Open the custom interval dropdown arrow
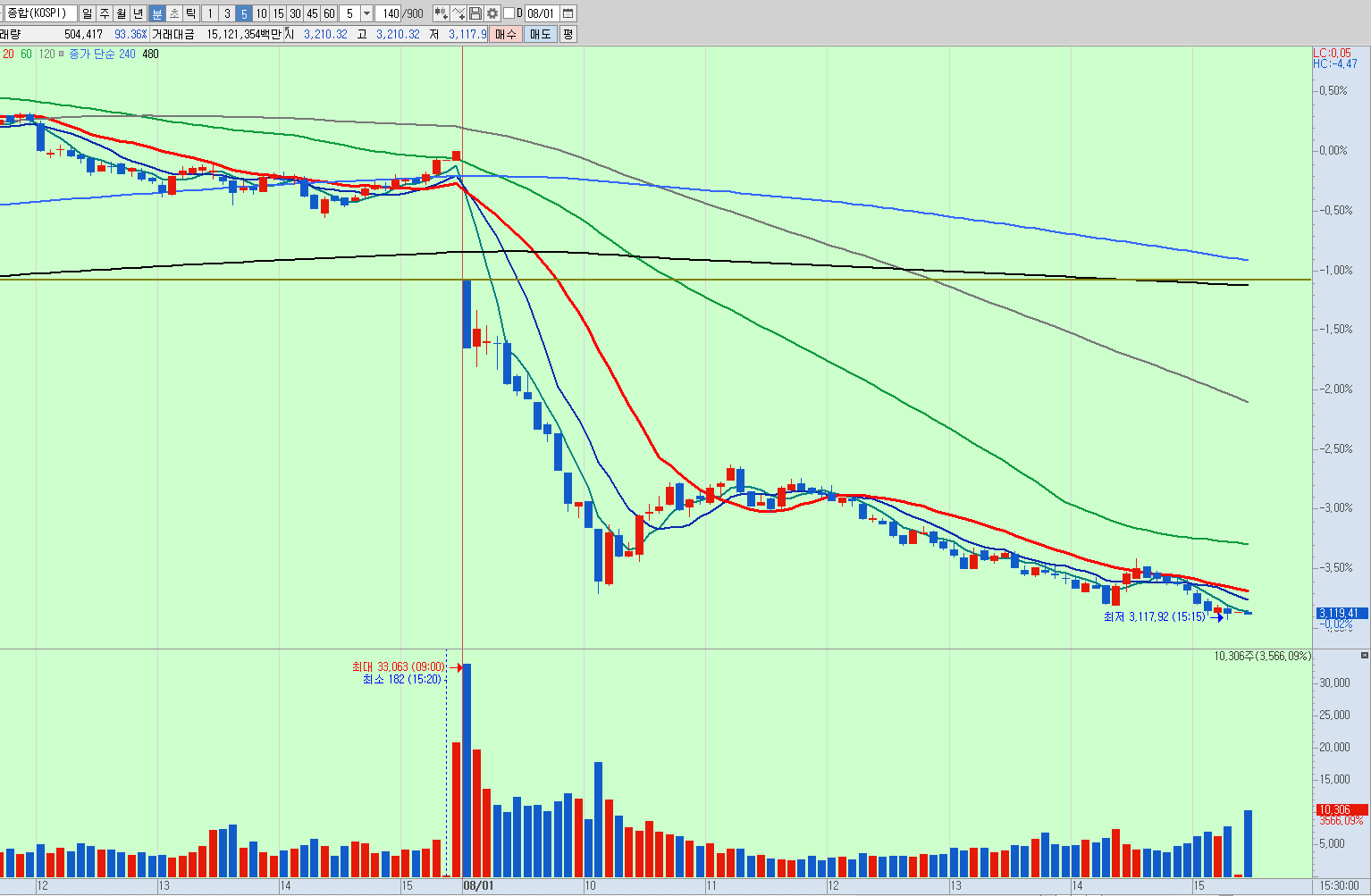This screenshot has width=1371, height=896. pyautogui.click(x=366, y=13)
